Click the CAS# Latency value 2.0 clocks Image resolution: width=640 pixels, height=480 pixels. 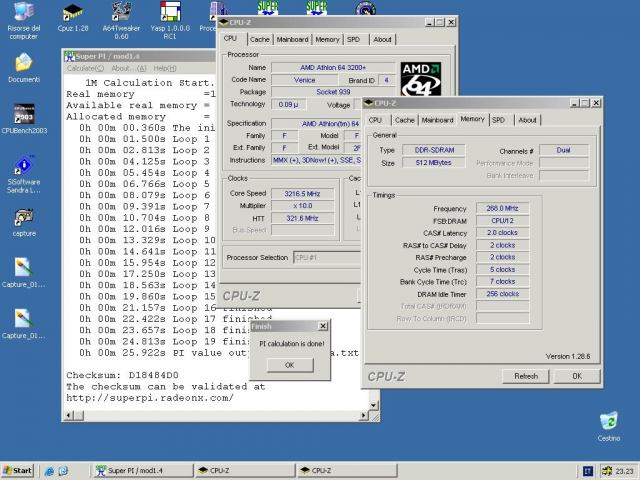click(502, 233)
